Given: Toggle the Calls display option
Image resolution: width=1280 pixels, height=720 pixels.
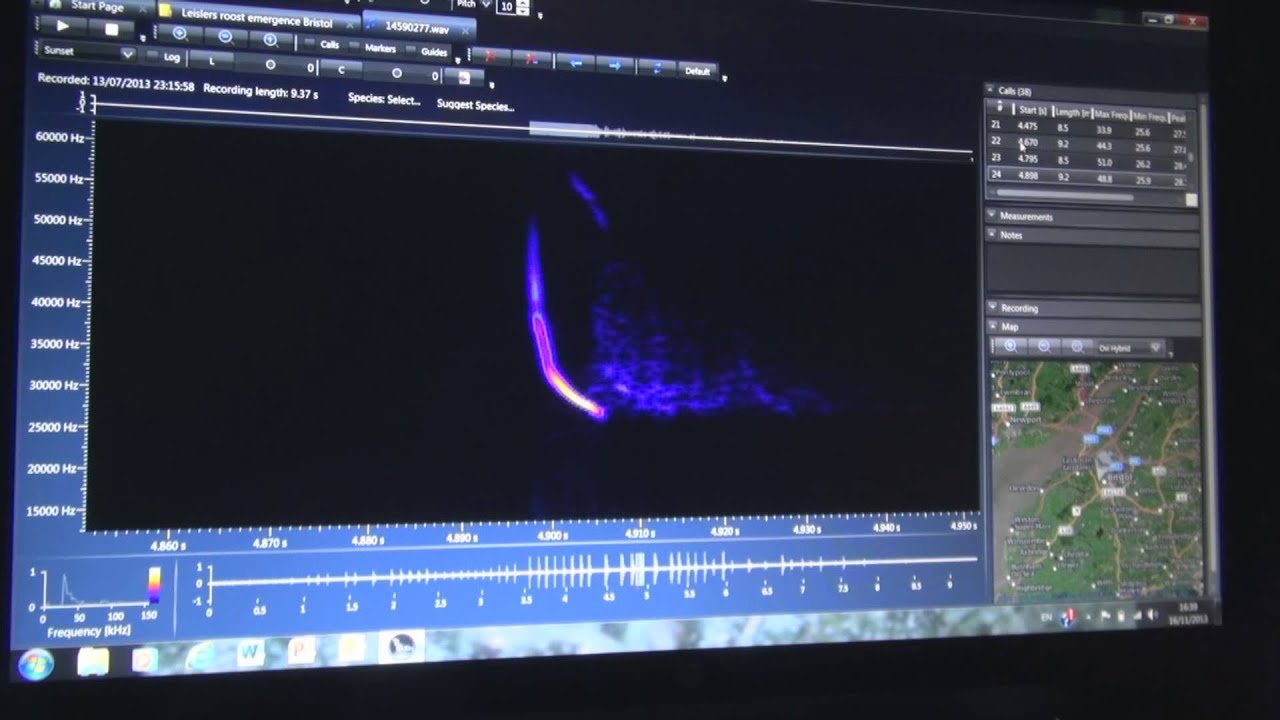Looking at the screenshot, I should [323, 44].
